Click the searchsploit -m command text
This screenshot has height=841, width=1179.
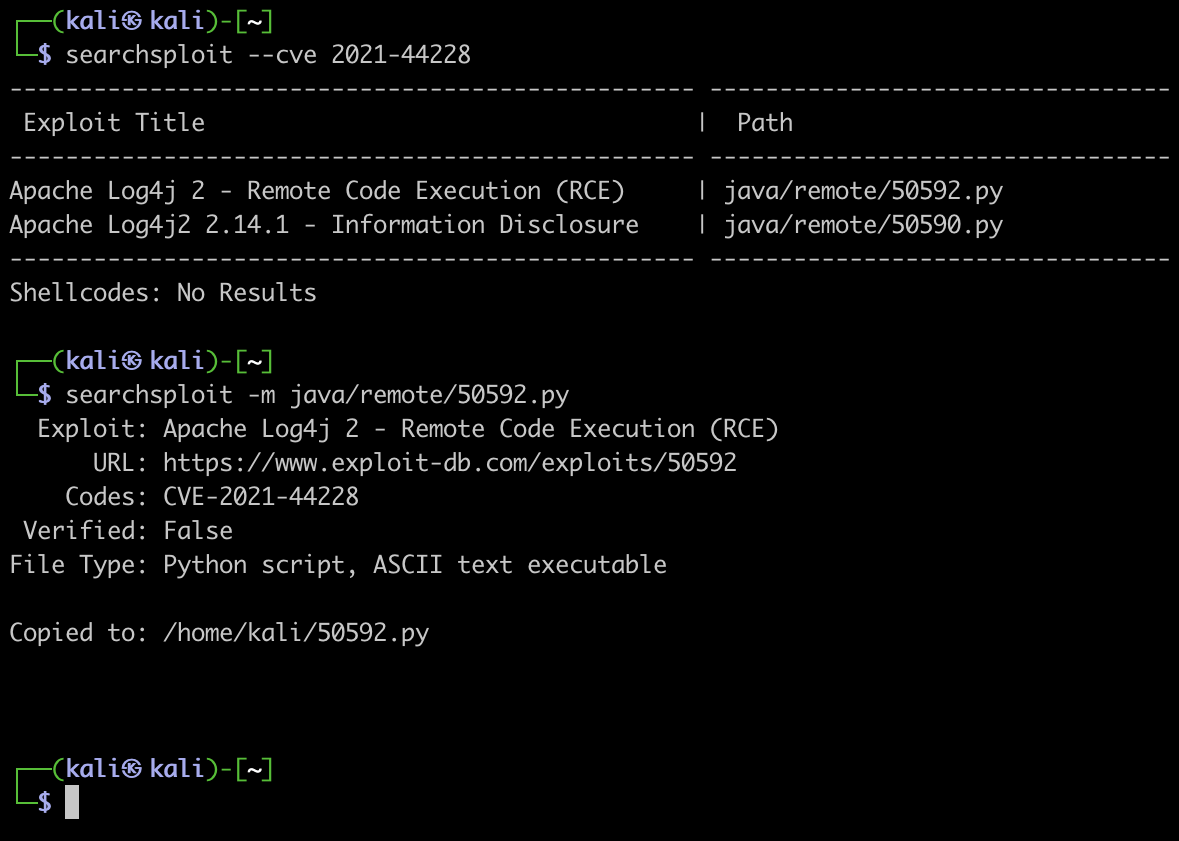point(317,395)
